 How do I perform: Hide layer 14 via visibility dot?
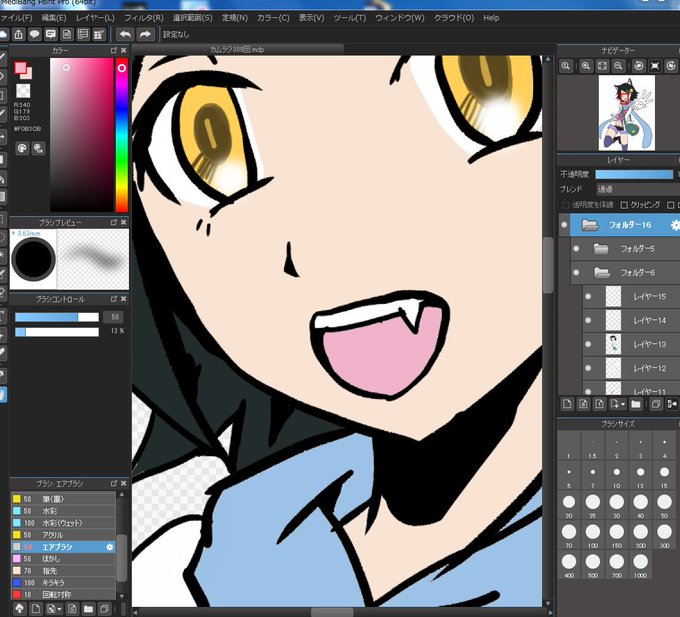coord(588,320)
